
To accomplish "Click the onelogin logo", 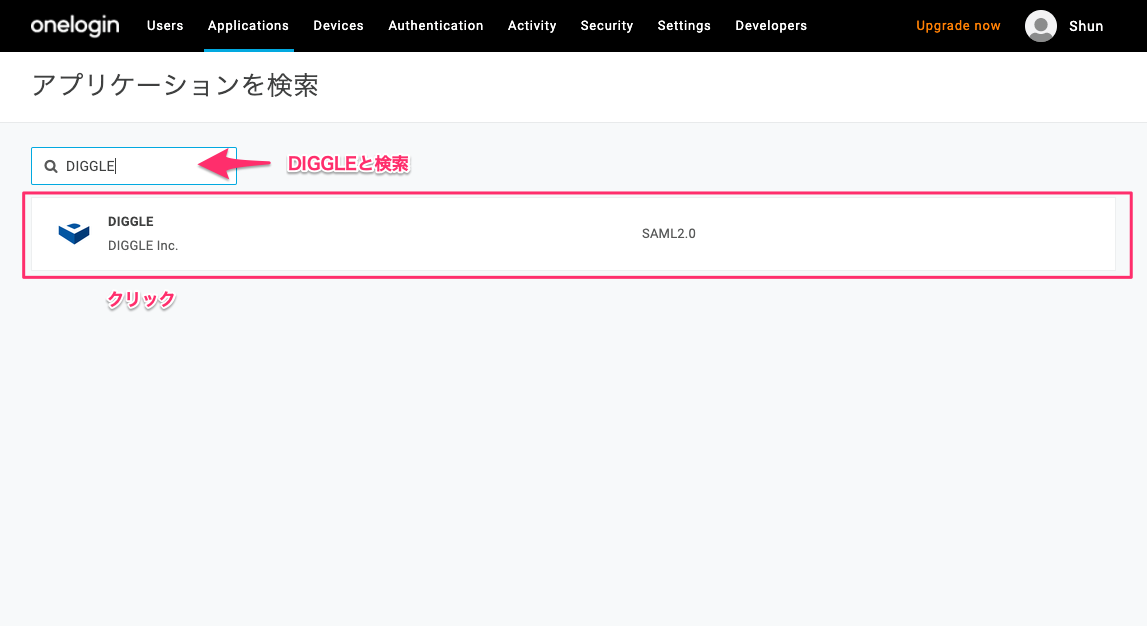I will click(x=74, y=25).
